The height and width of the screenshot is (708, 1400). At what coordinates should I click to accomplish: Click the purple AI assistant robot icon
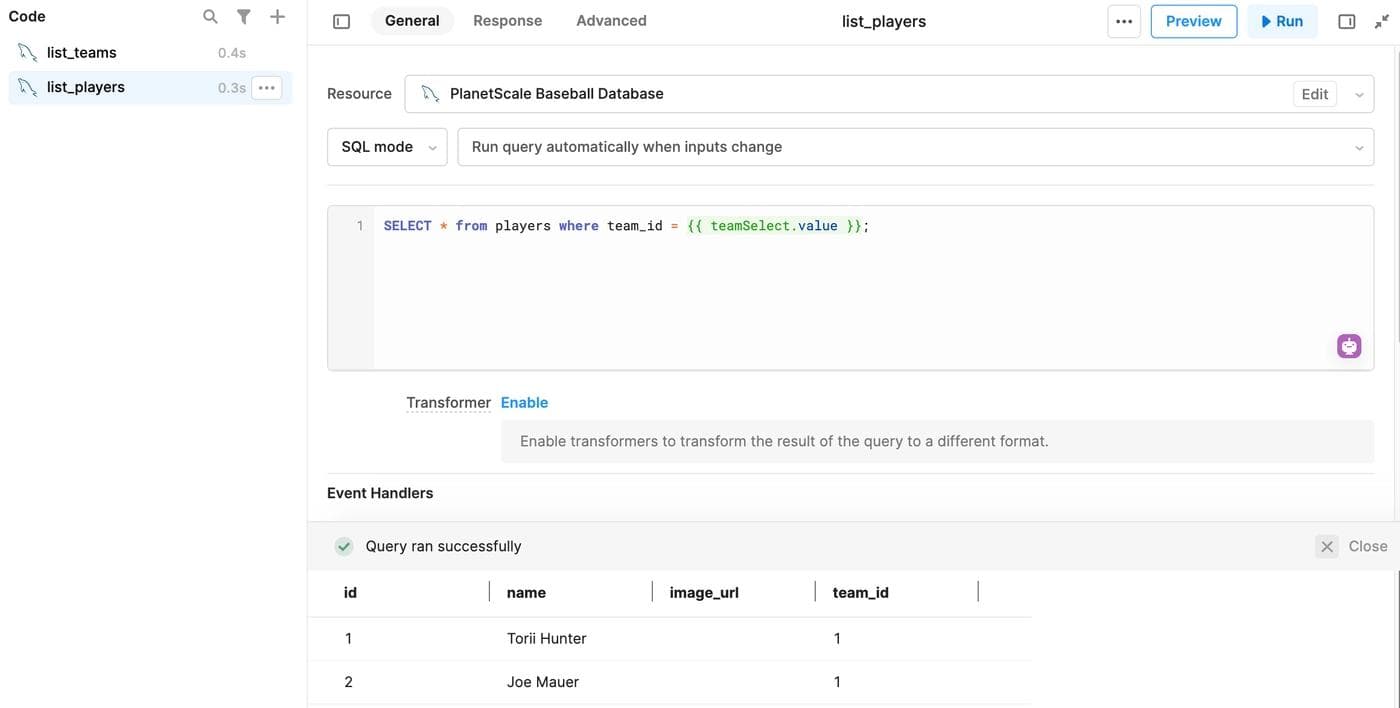(x=1349, y=346)
